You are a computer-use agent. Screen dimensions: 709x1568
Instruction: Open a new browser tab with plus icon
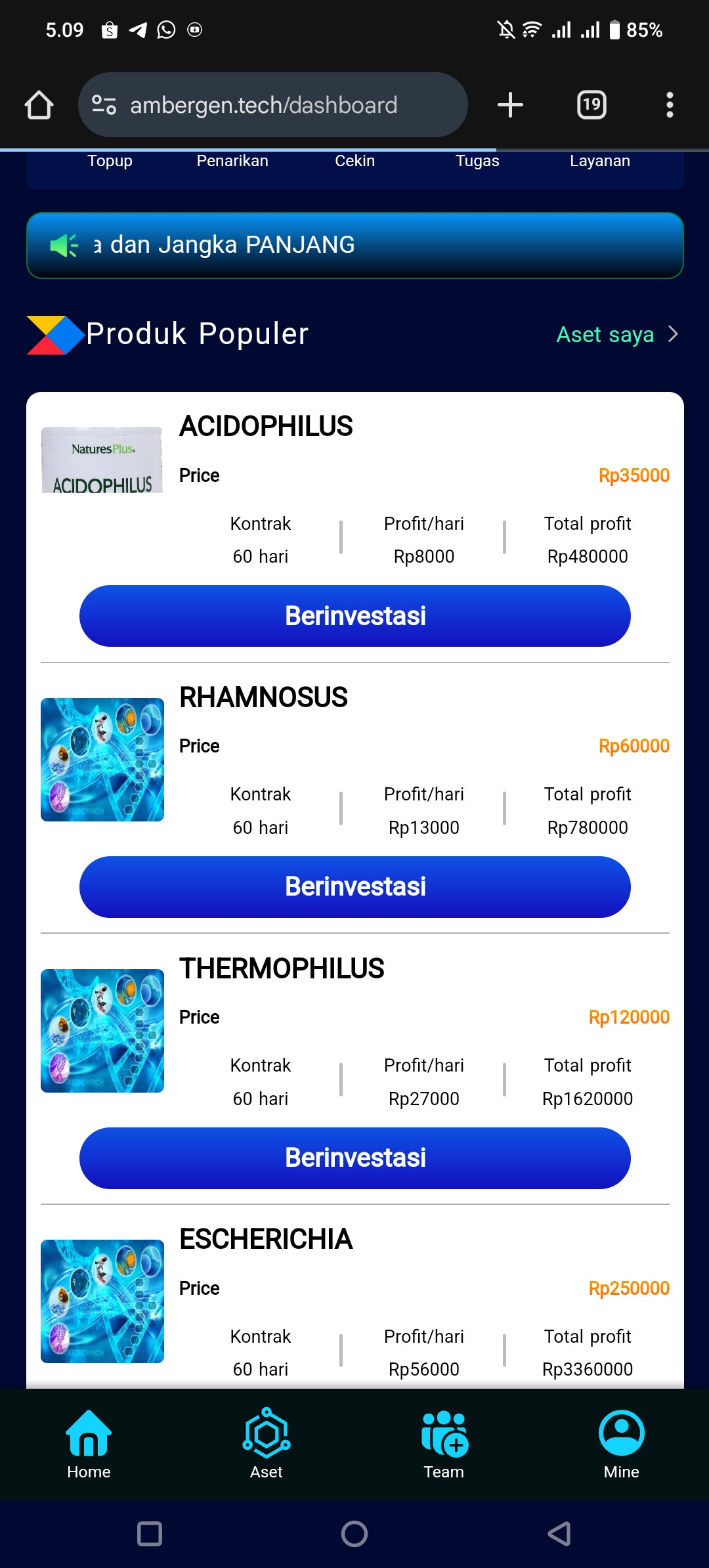tap(510, 105)
